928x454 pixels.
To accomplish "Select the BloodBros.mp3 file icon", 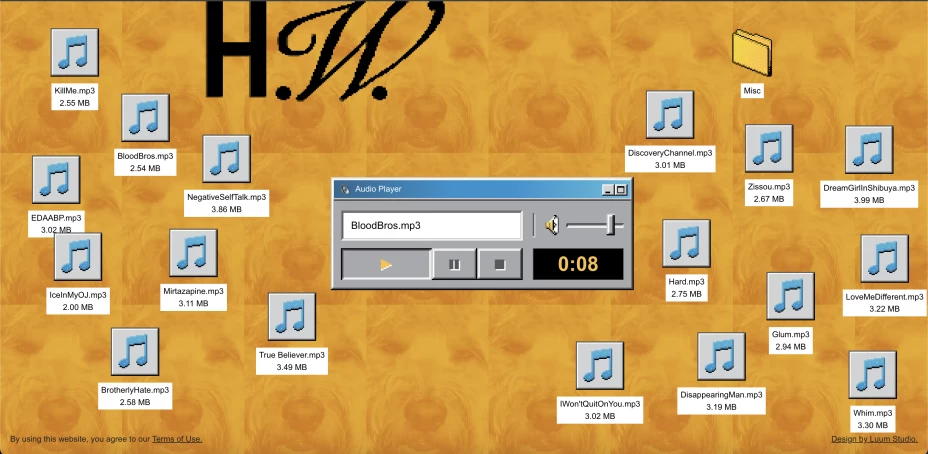I will click(x=146, y=117).
